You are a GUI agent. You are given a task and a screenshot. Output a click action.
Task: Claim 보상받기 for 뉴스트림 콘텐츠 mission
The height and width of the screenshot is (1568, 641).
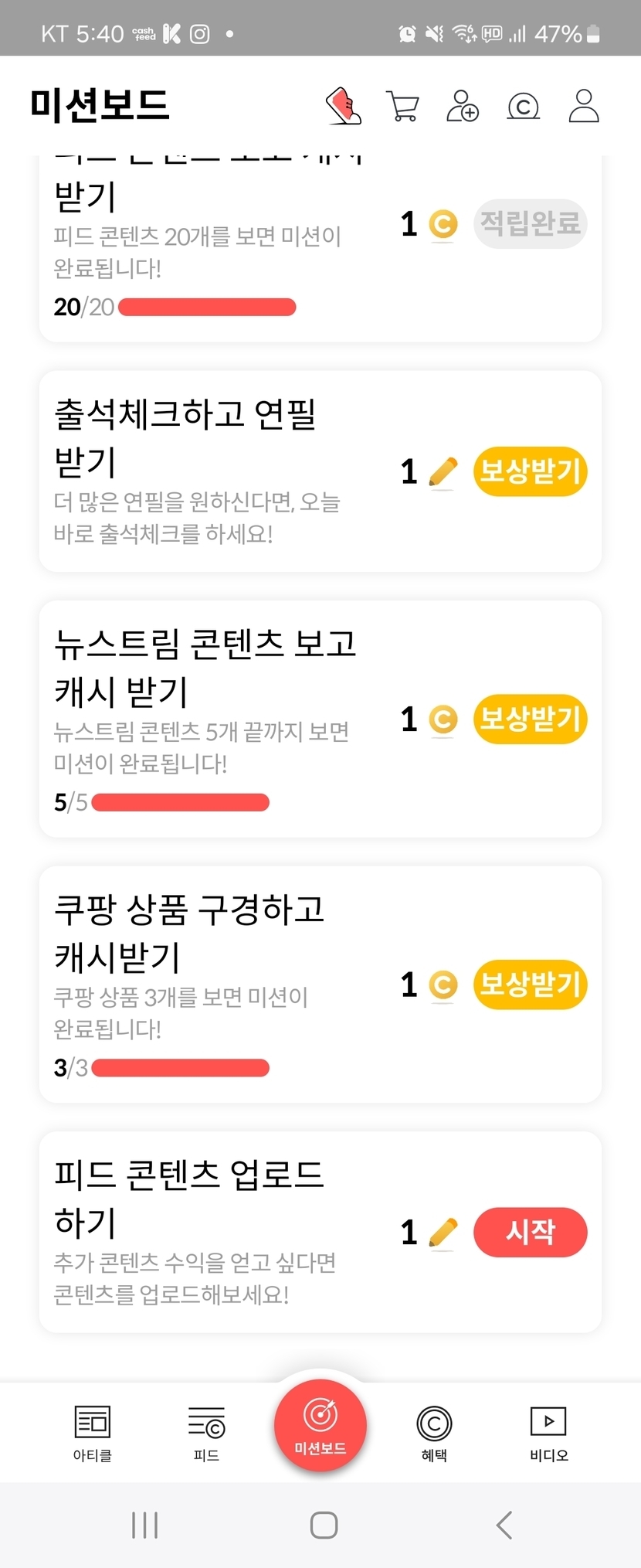(530, 719)
